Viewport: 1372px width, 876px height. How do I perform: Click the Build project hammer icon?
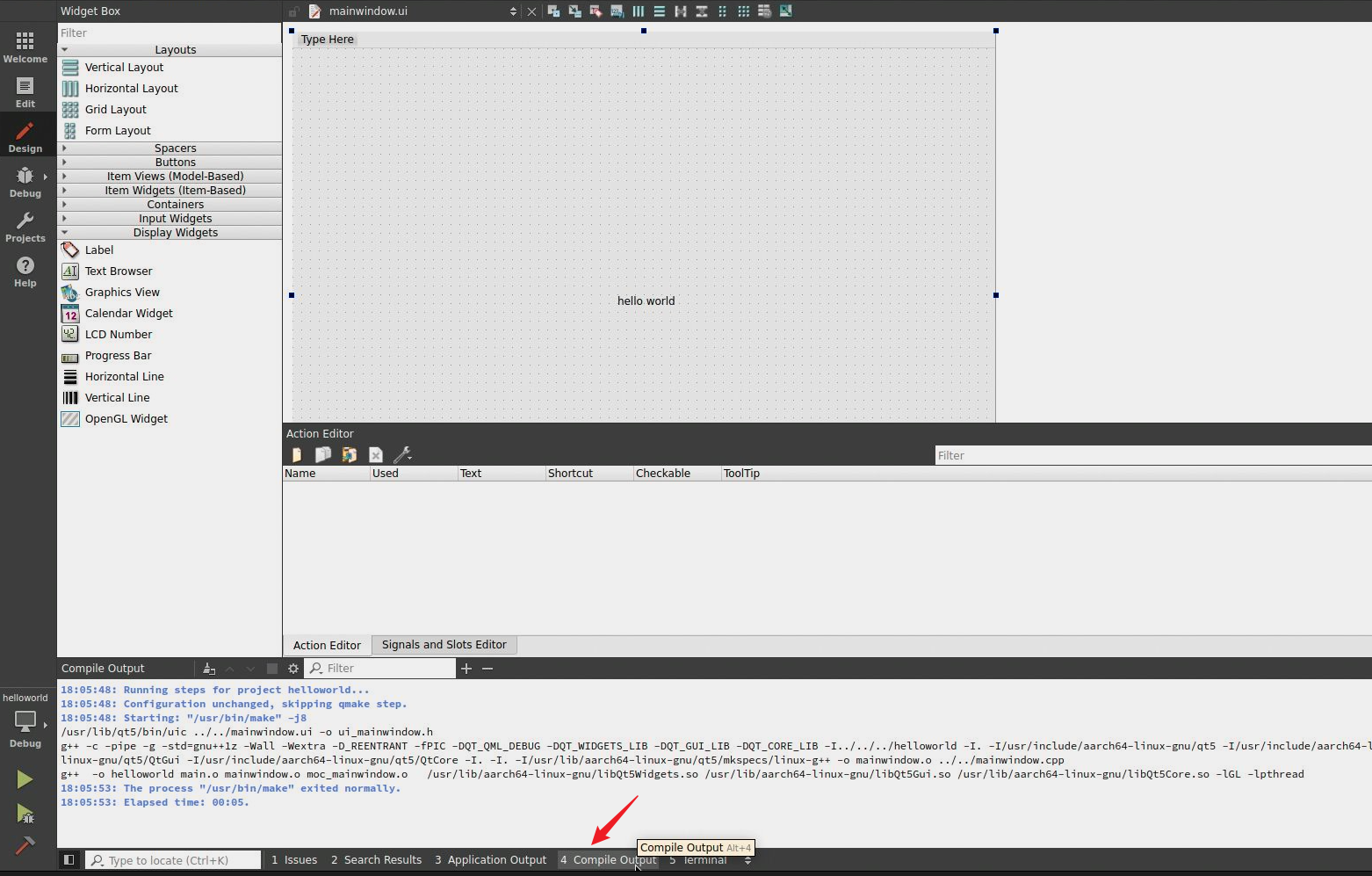(25, 845)
